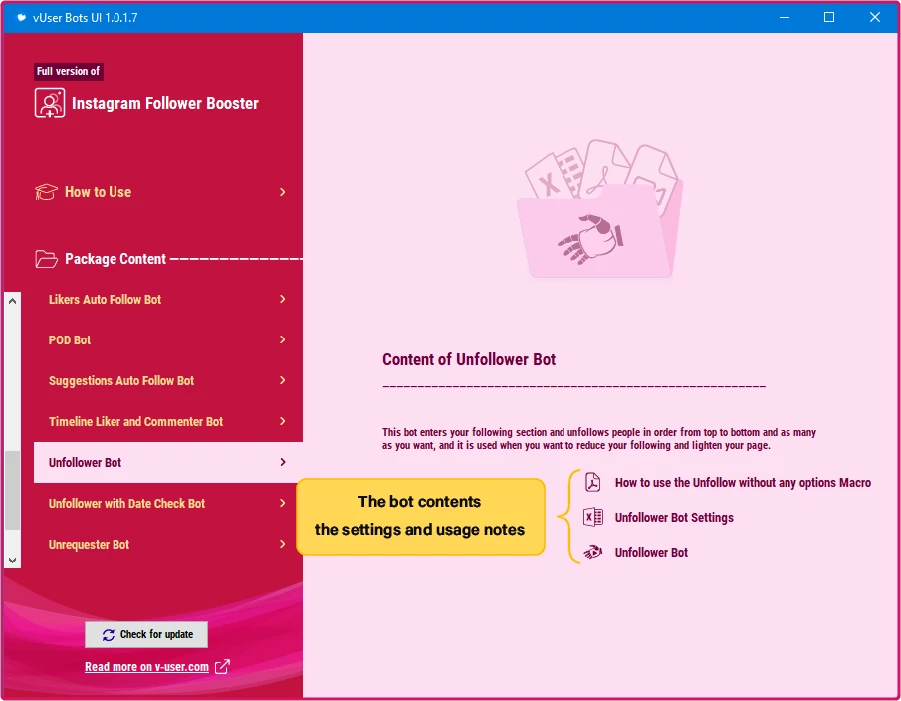This screenshot has height=701, width=901.
Task: Open the Read more on v-user.com link
Action: [x=147, y=667]
